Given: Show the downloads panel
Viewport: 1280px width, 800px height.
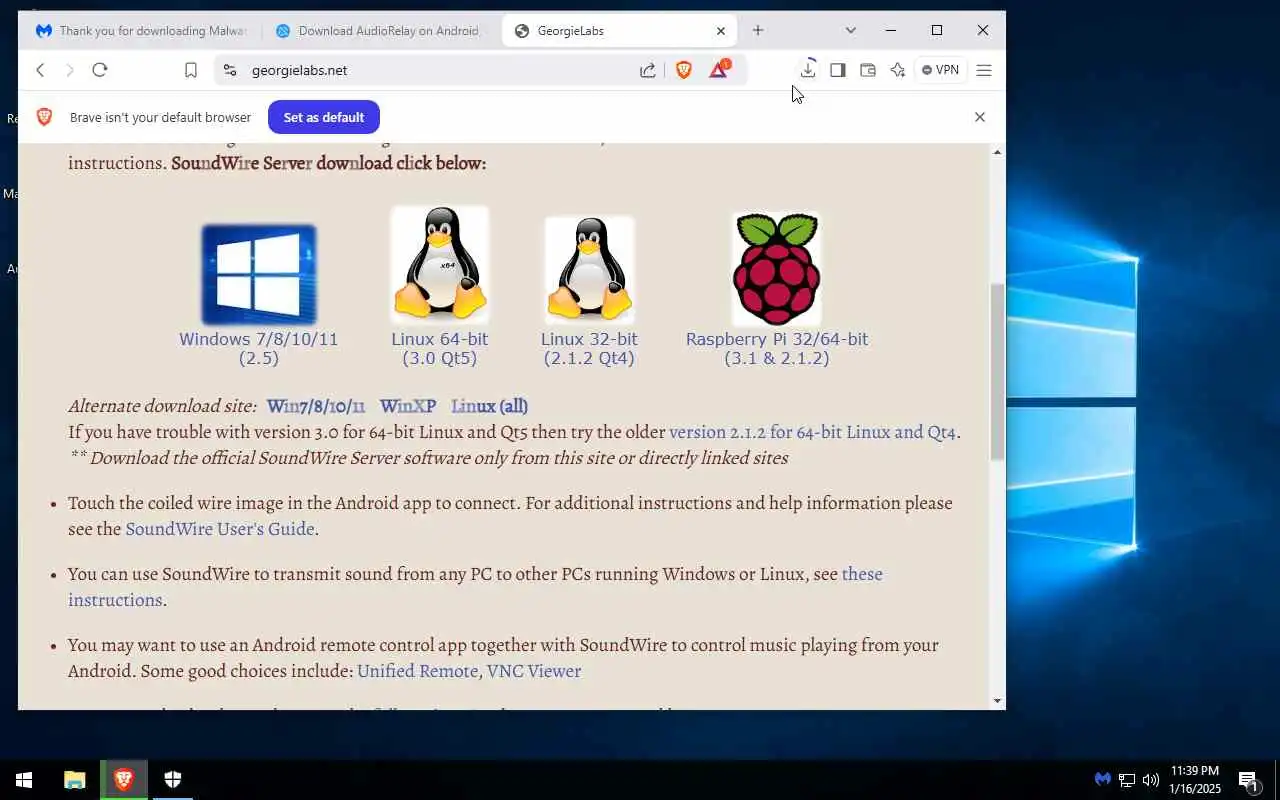Looking at the screenshot, I should 808,69.
